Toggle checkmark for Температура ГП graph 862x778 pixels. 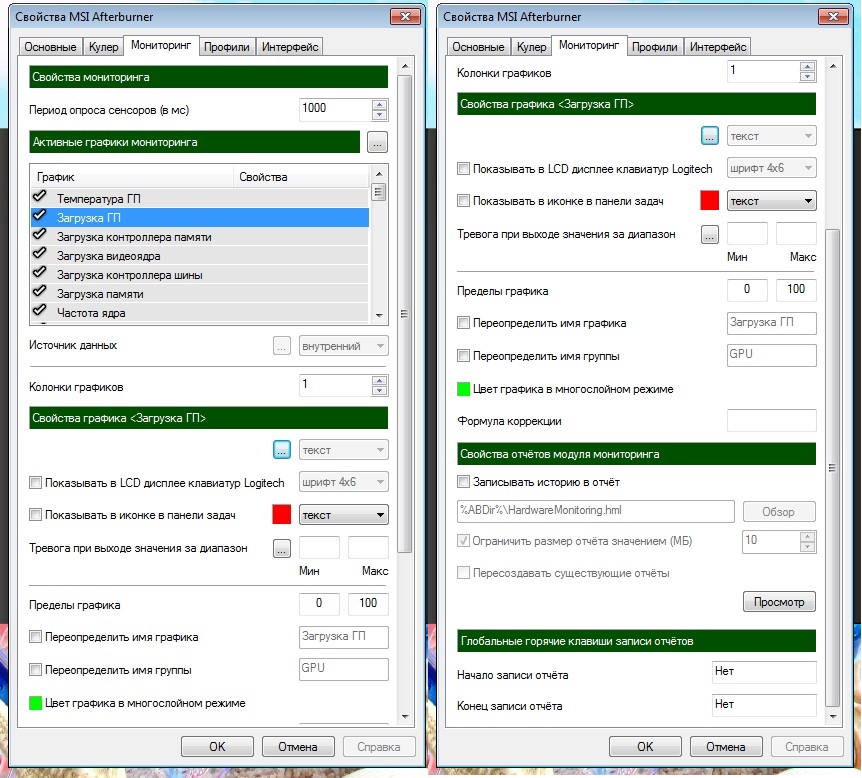[x=40, y=196]
